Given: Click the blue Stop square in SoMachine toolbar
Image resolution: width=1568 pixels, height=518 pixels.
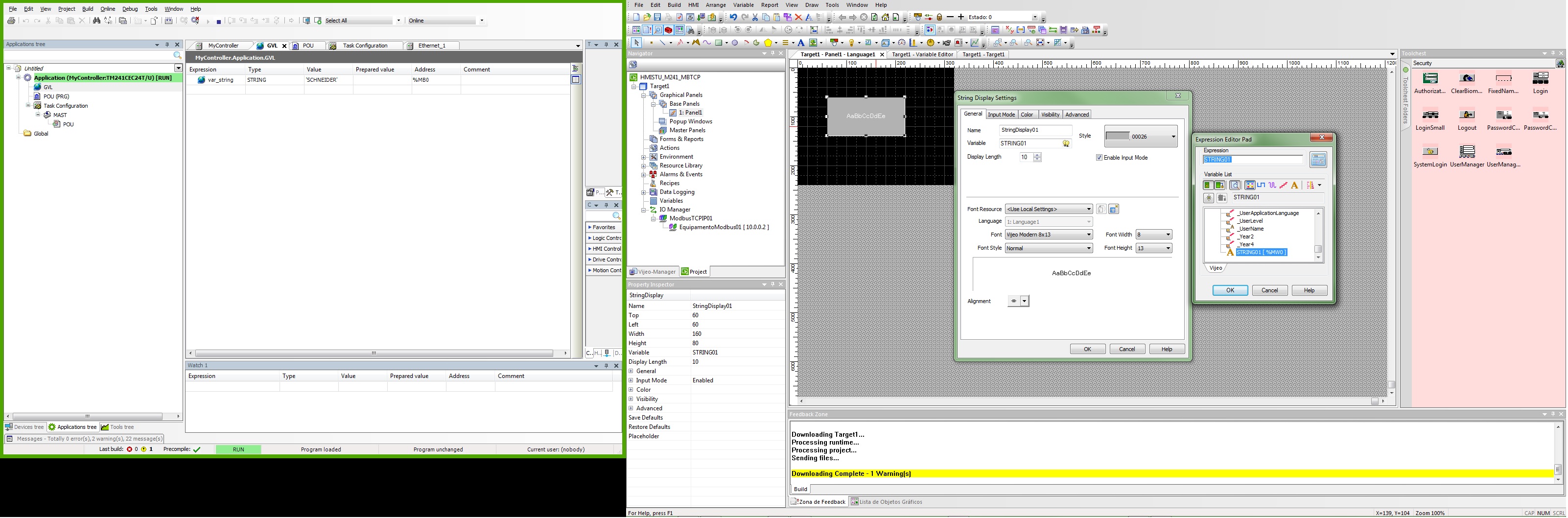Looking at the screenshot, I should pyautogui.click(x=218, y=22).
